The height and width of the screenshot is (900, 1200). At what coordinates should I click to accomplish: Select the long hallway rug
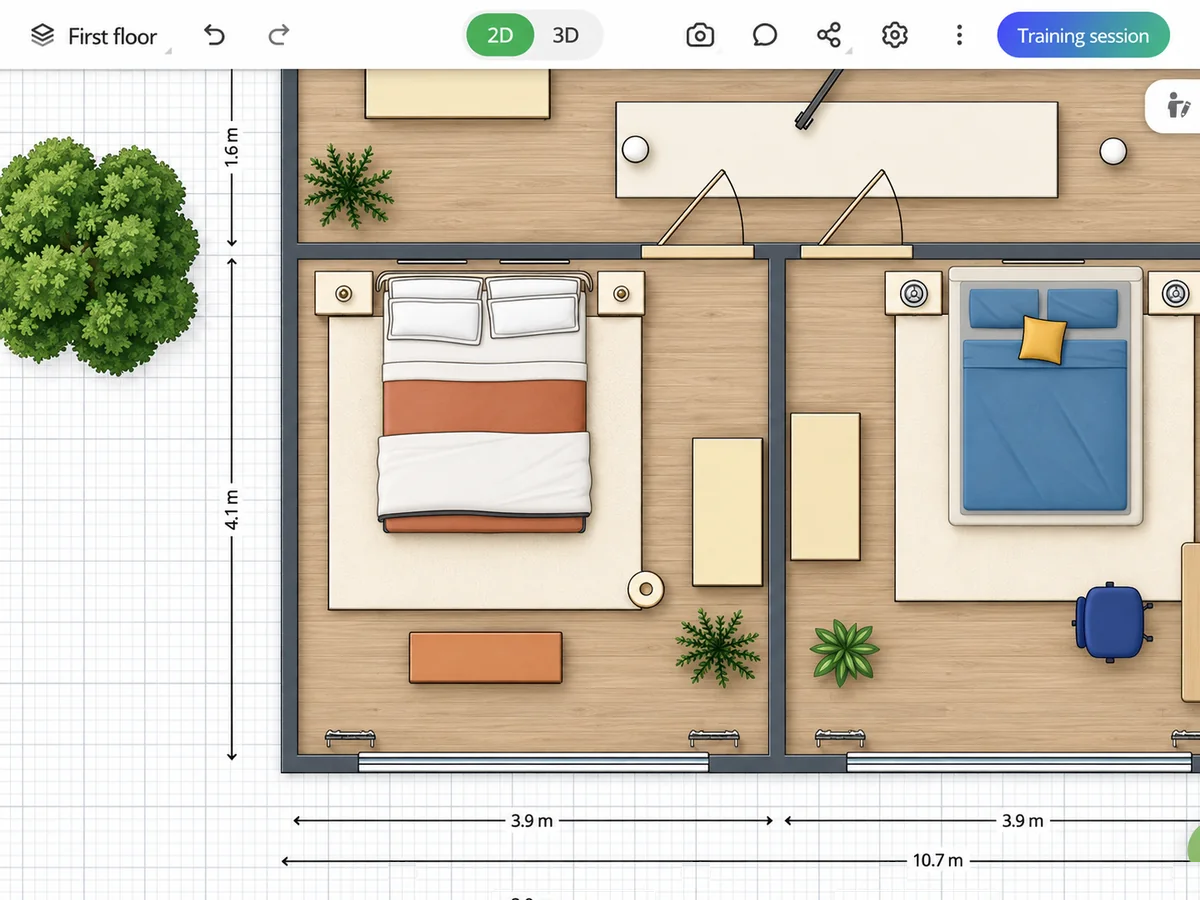click(837, 150)
